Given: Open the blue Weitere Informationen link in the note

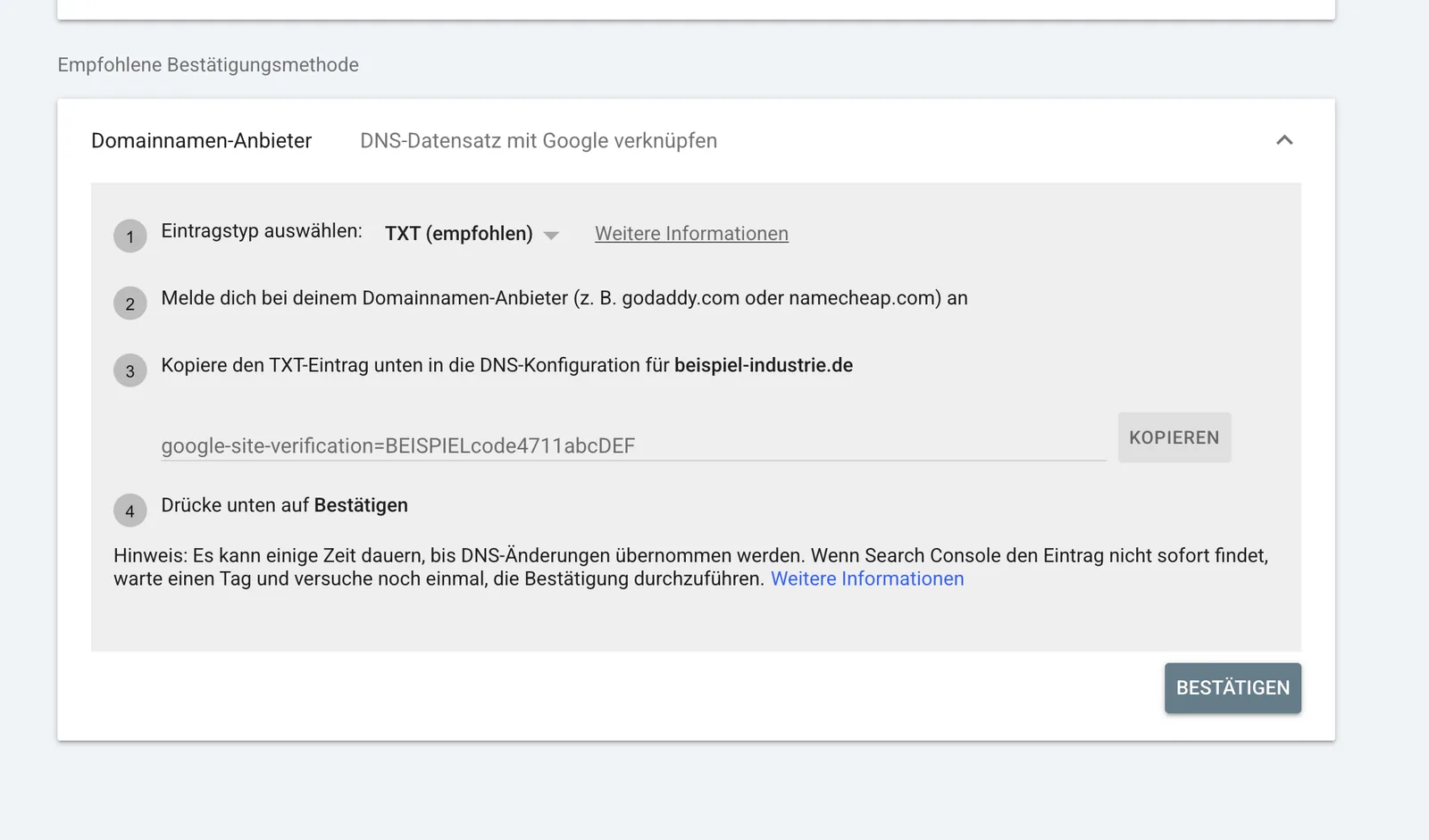Looking at the screenshot, I should [867, 578].
